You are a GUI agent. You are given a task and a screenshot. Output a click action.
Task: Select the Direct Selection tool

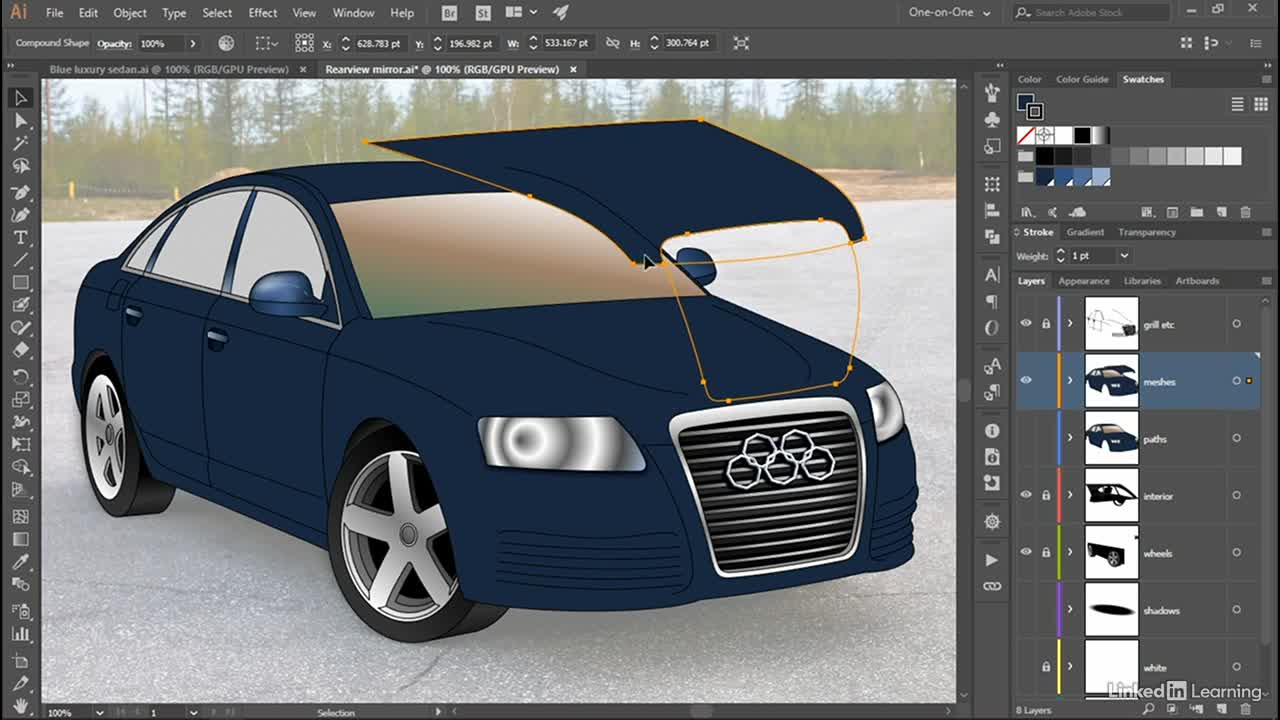point(20,121)
